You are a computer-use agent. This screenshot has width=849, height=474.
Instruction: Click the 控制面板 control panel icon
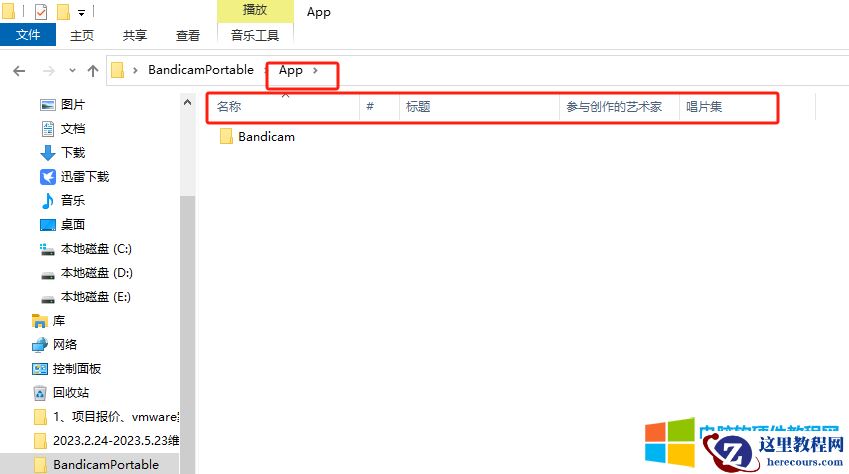(40, 369)
